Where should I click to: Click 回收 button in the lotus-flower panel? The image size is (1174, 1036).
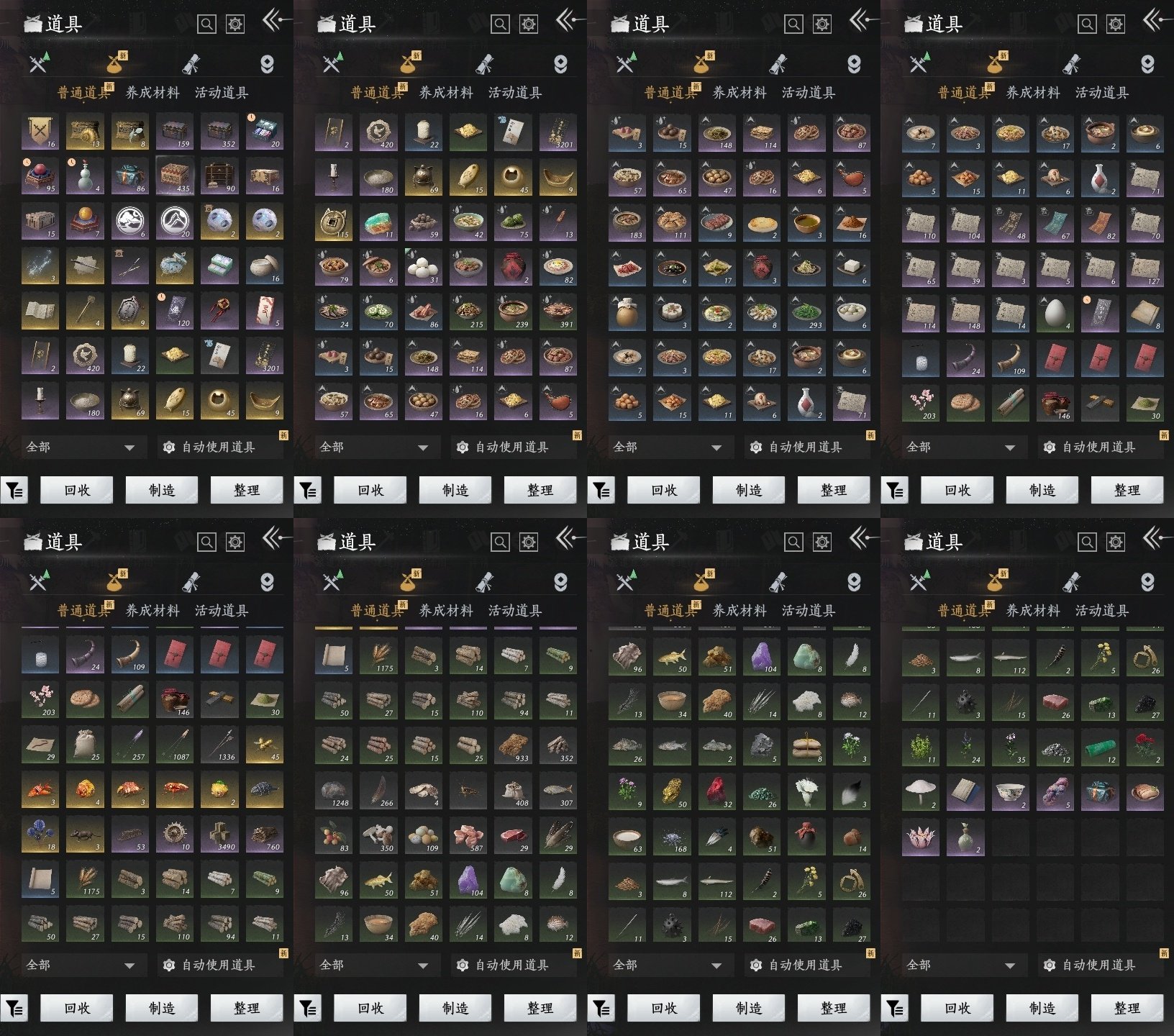tap(957, 1008)
